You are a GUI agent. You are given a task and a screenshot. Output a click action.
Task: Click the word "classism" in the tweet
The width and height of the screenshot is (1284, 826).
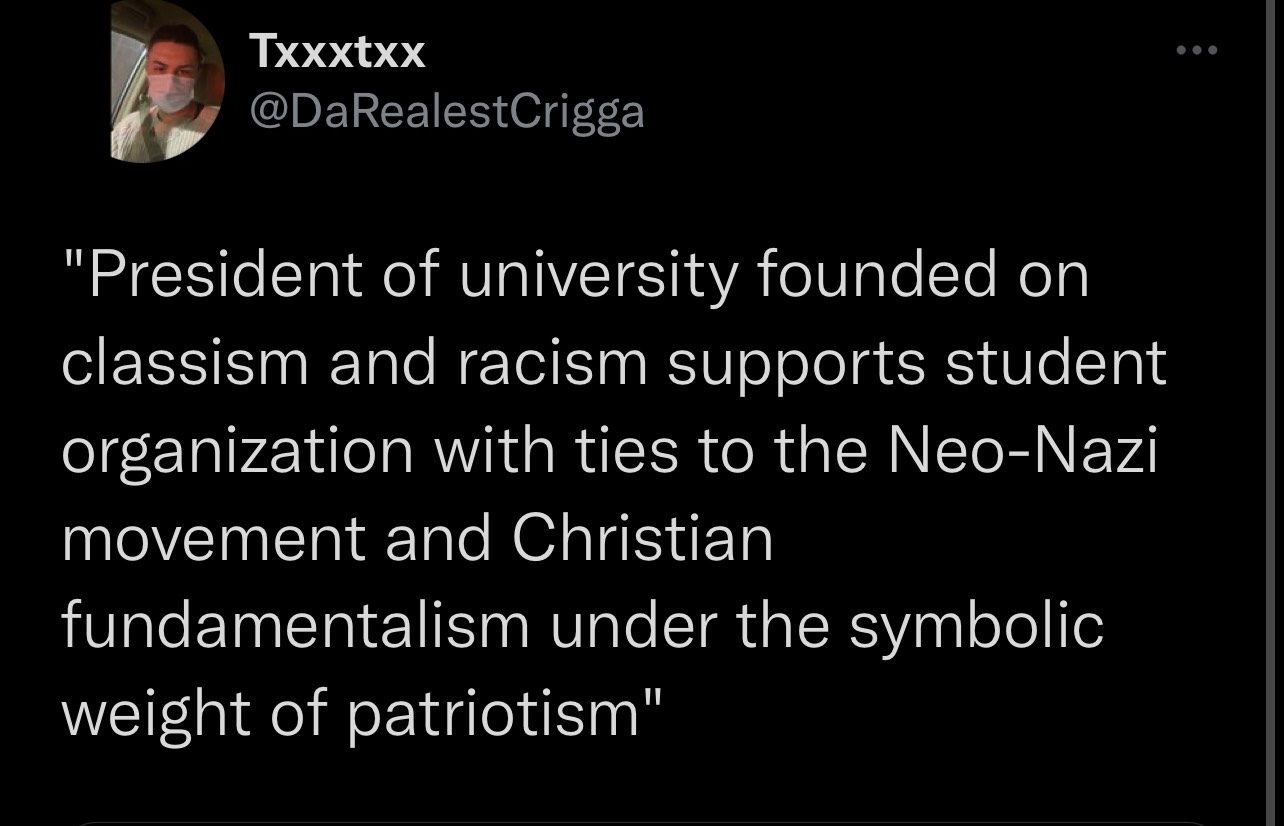click(185, 363)
